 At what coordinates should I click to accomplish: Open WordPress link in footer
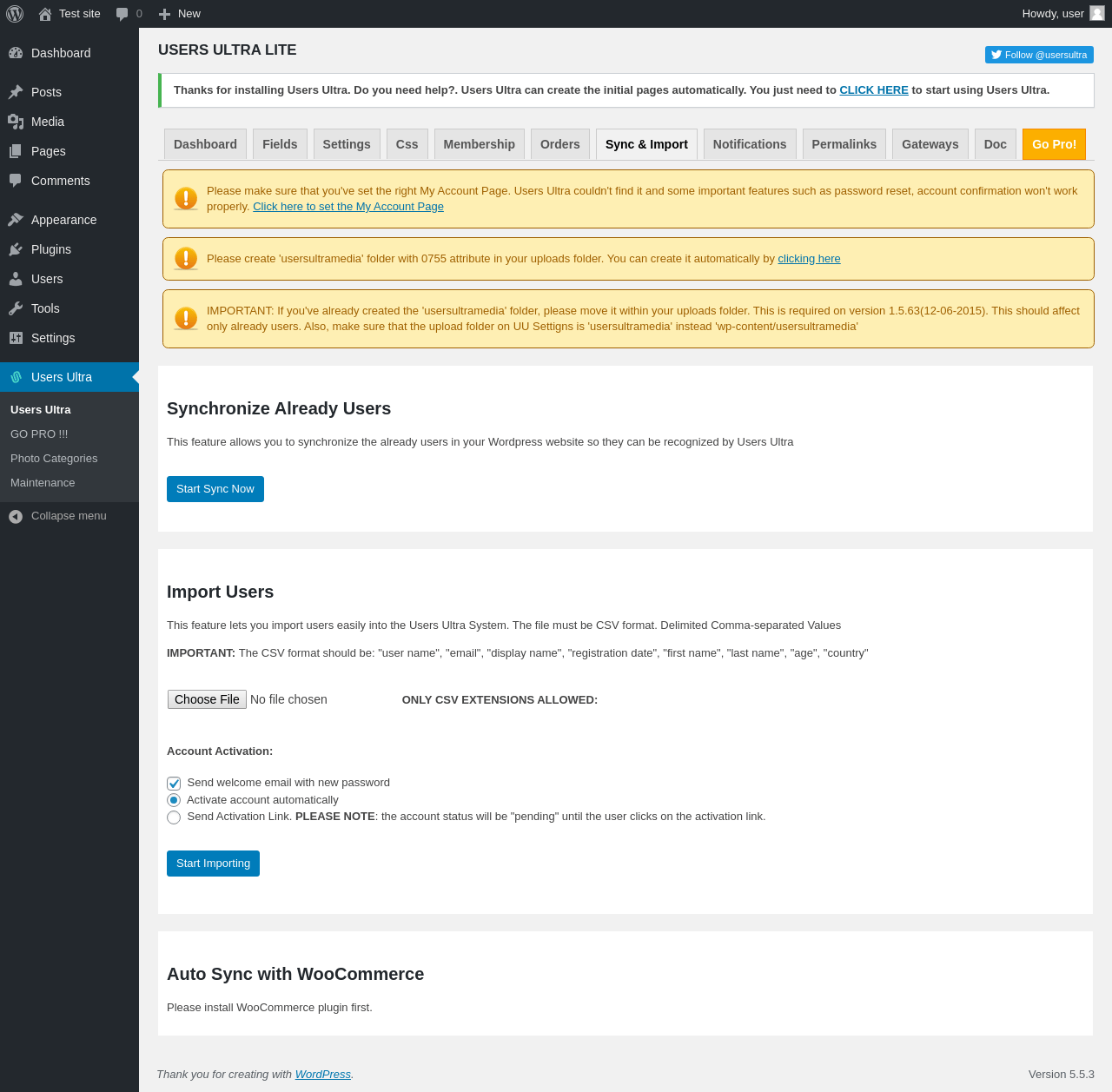pyautogui.click(x=323, y=1075)
